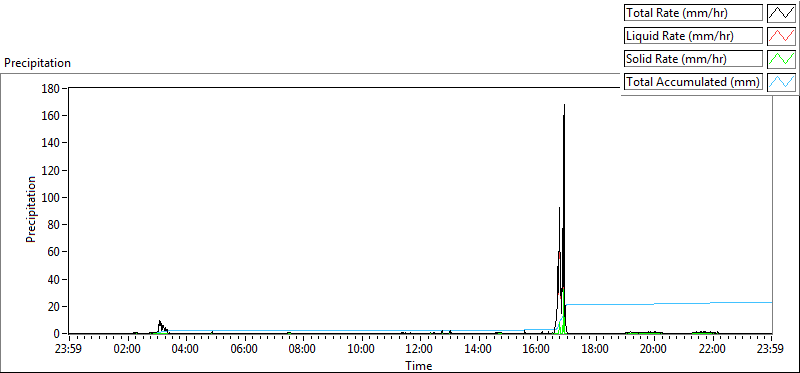Click the Total Rate black line swatch

pos(781,13)
